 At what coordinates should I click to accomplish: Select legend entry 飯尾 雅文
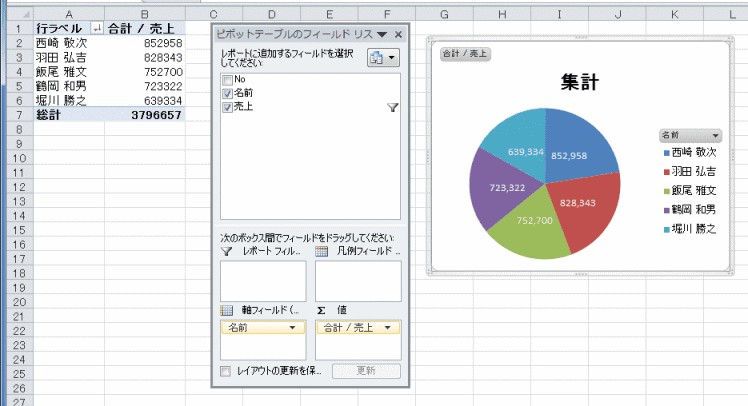pyautogui.click(x=690, y=191)
